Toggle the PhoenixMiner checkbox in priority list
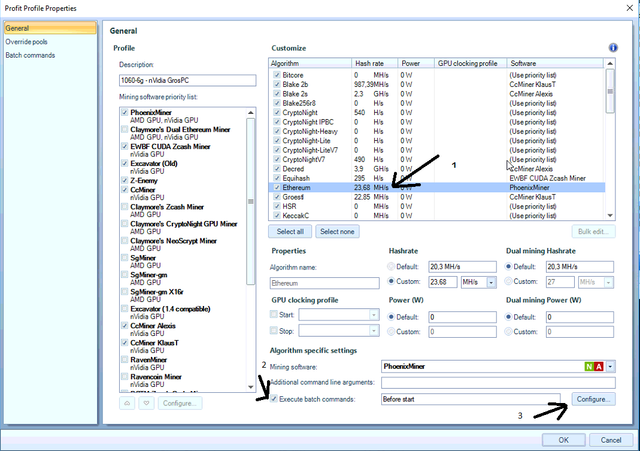 (125, 112)
